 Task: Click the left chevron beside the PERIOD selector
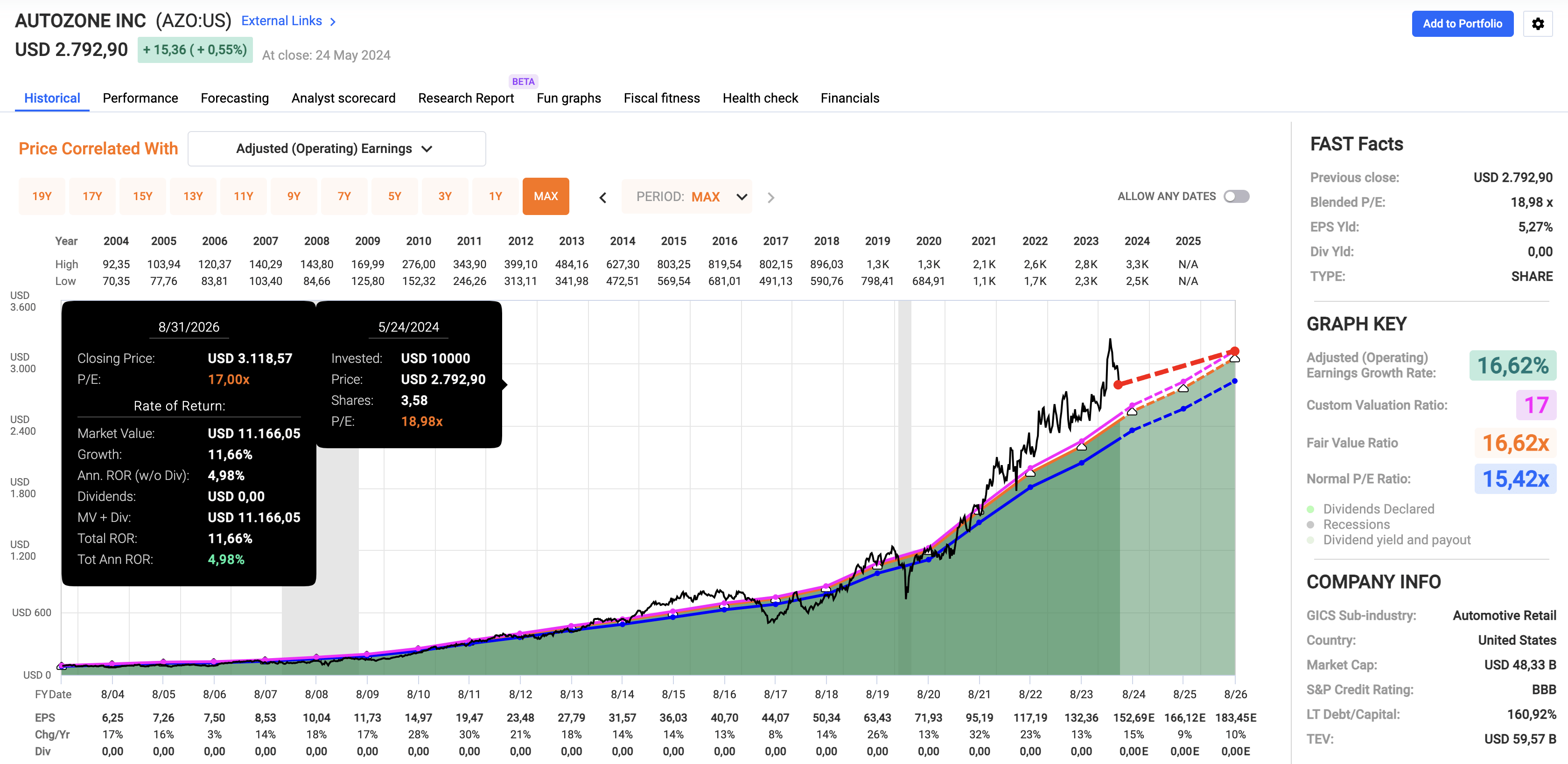602,196
